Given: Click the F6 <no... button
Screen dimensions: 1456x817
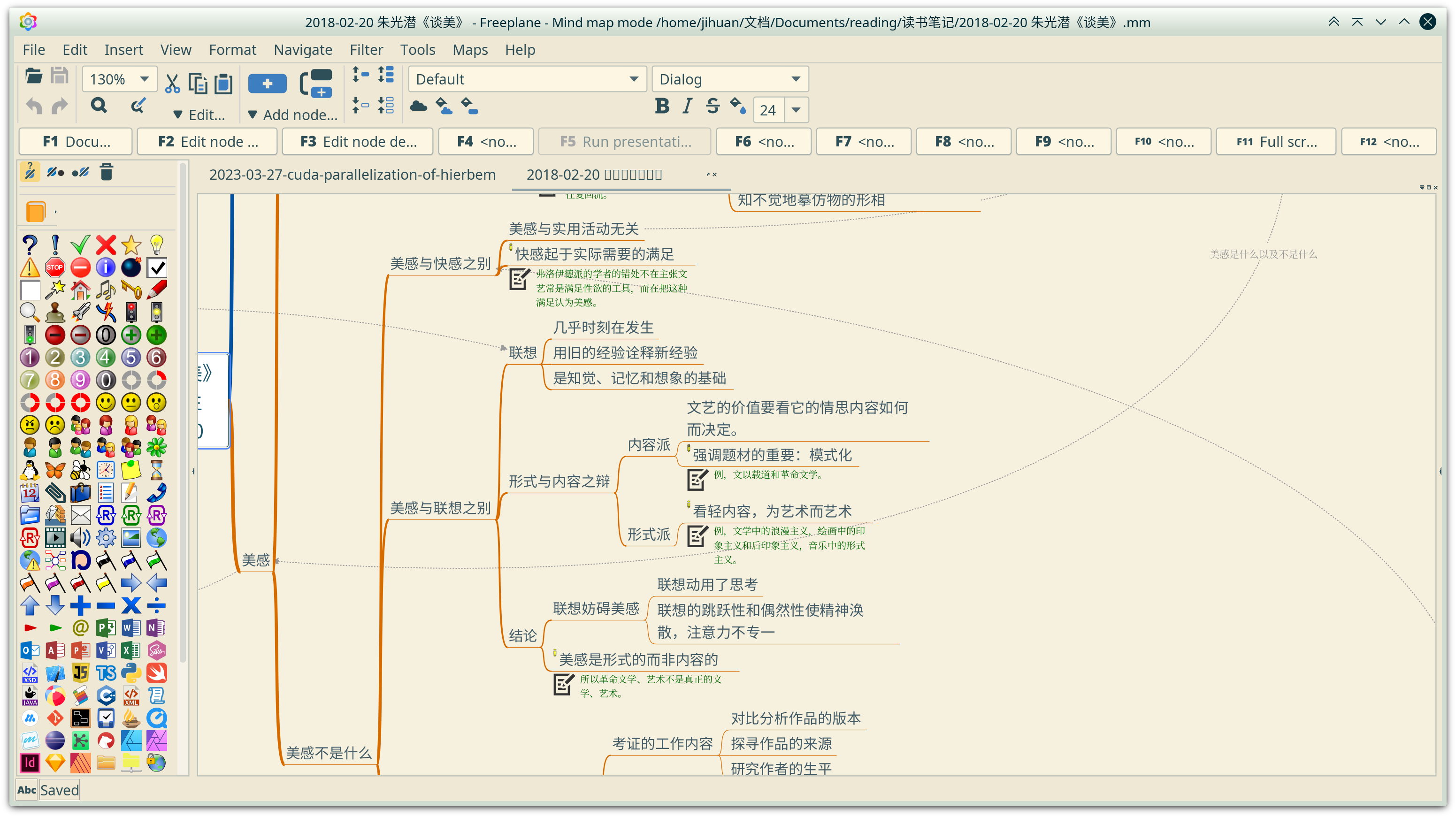Looking at the screenshot, I should 764,141.
